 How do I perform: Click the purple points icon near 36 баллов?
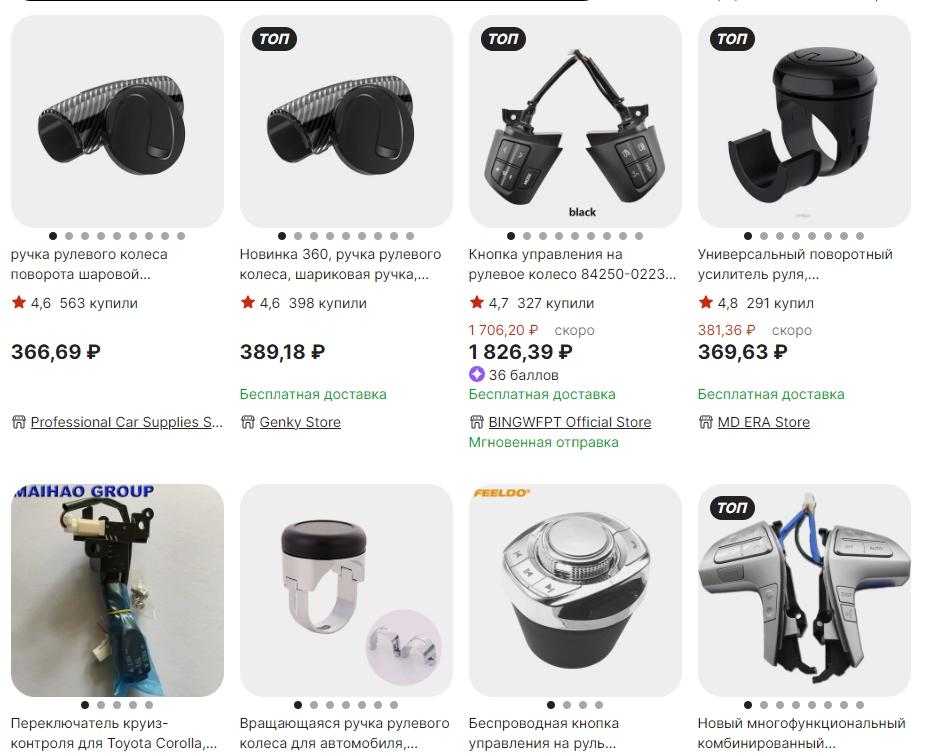tap(477, 375)
